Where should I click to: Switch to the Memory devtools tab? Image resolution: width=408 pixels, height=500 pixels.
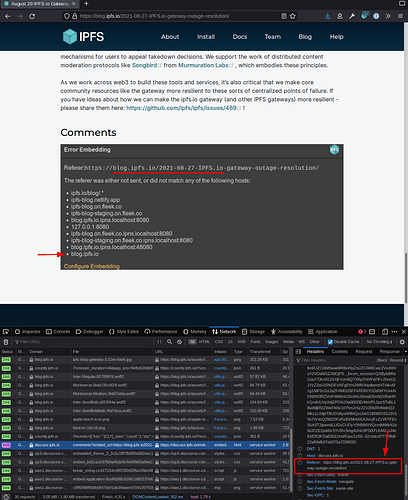195,332
